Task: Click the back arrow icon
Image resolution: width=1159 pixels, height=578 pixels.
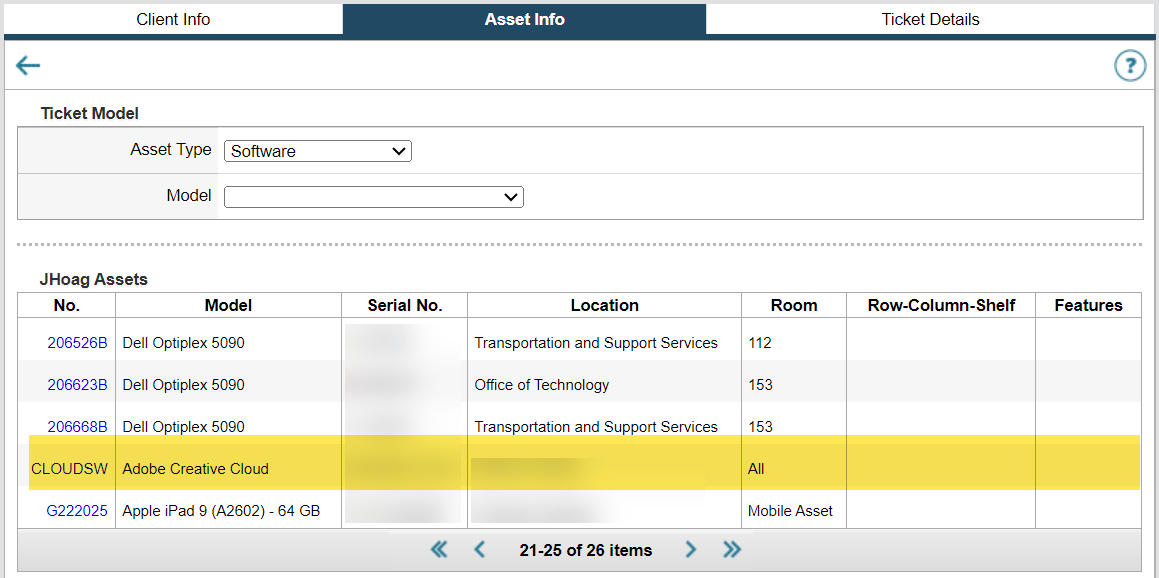Action: tap(28, 66)
